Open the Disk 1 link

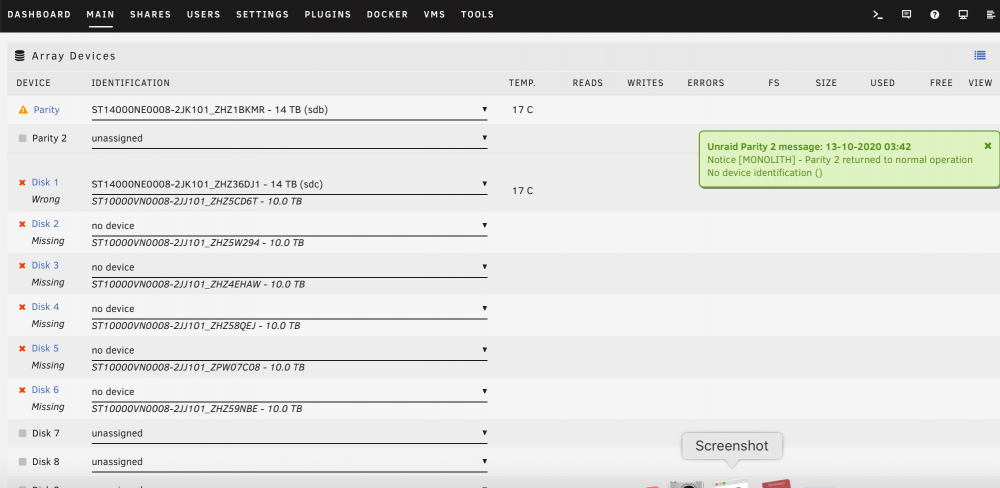pos(45,182)
